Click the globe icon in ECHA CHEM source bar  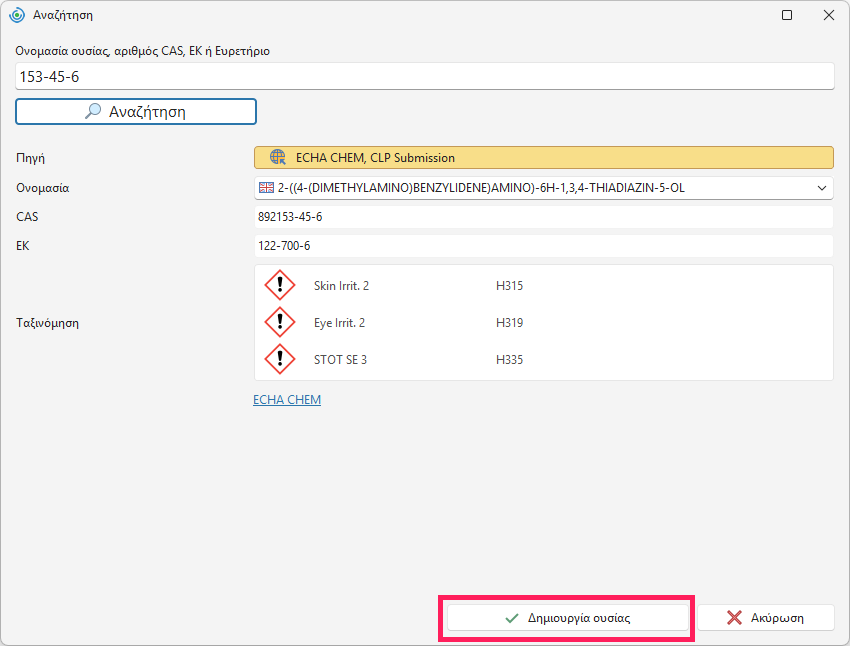point(278,158)
